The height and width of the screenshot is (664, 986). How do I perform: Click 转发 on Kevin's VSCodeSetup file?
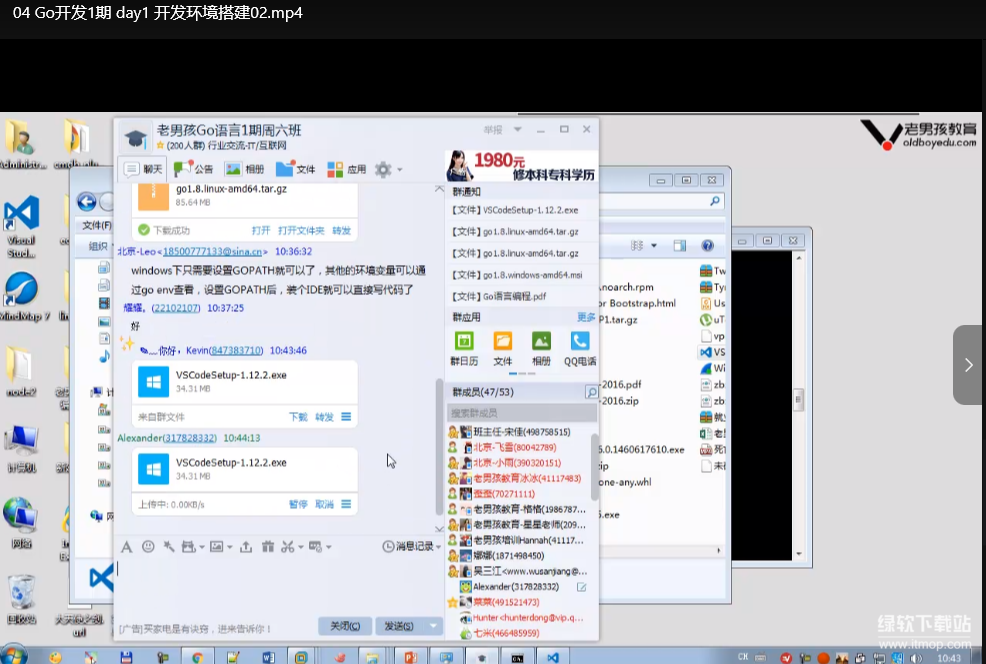pyautogui.click(x=324, y=417)
